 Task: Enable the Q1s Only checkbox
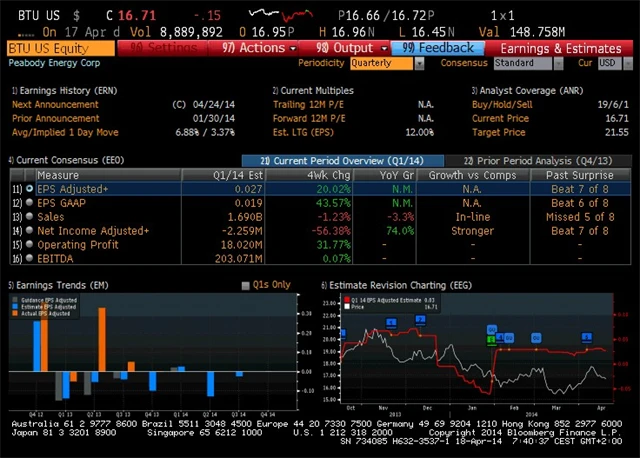[x=247, y=285]
